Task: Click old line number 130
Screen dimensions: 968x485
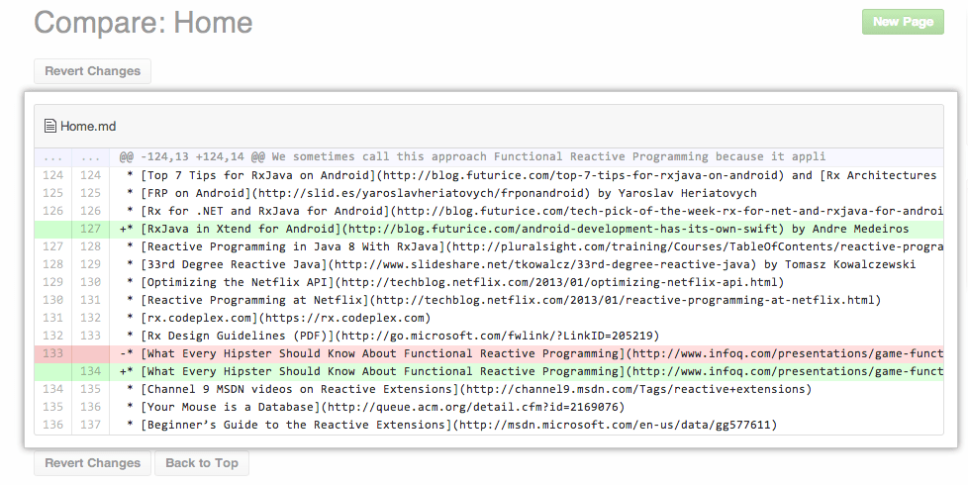Action: point(53,300)
